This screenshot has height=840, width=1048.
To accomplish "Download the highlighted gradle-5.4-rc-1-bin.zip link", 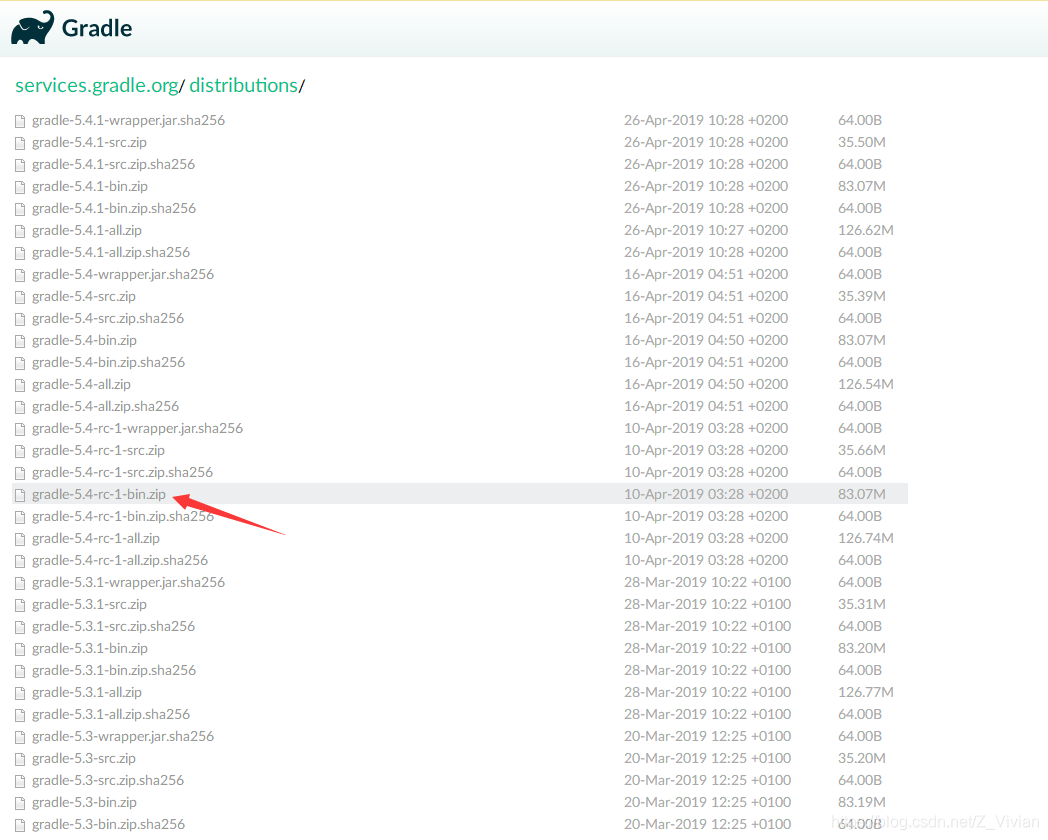I will [x=99, y=495].
